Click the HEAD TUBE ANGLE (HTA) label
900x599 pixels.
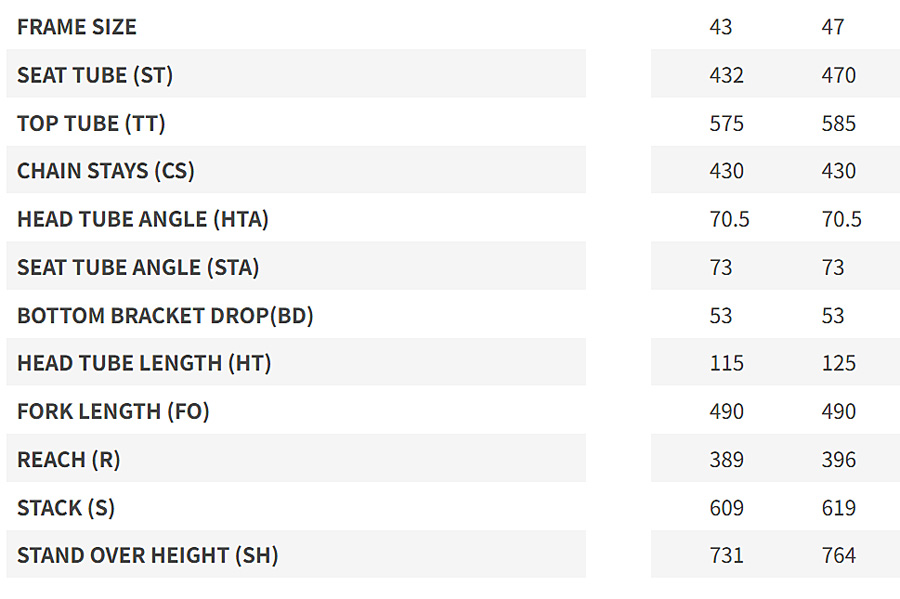point(143,219)
